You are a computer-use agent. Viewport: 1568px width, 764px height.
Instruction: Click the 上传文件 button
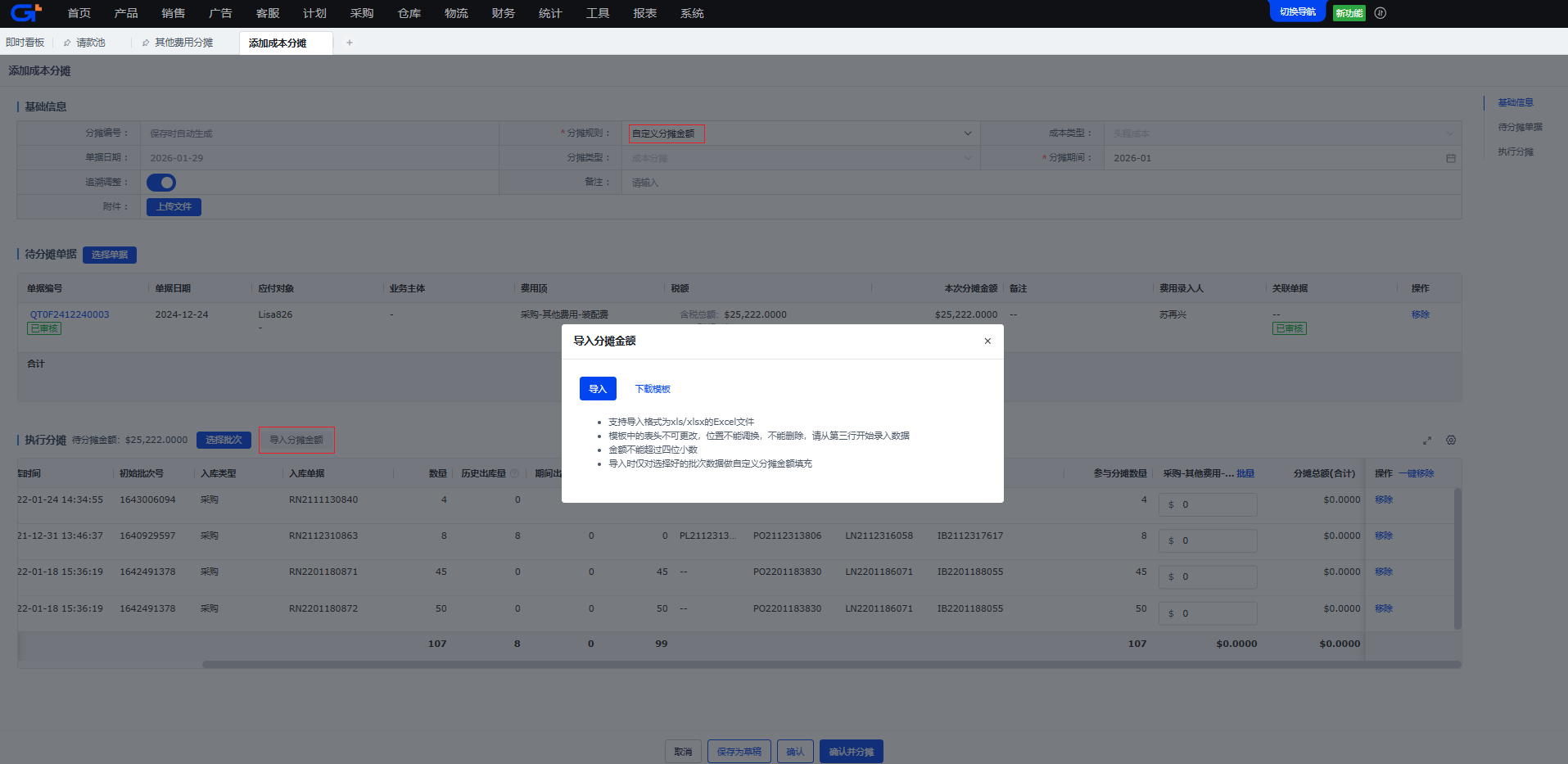(x=174, y=207)
